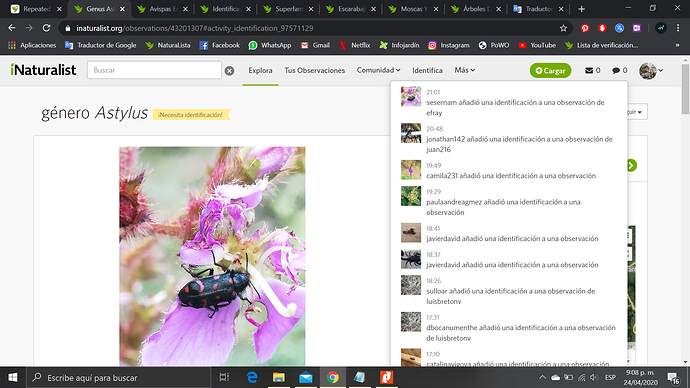The width and height of the screenshot is (690, 388).
Task: Open the WhatsApp bookmark
Action: [x=270, y=45]
